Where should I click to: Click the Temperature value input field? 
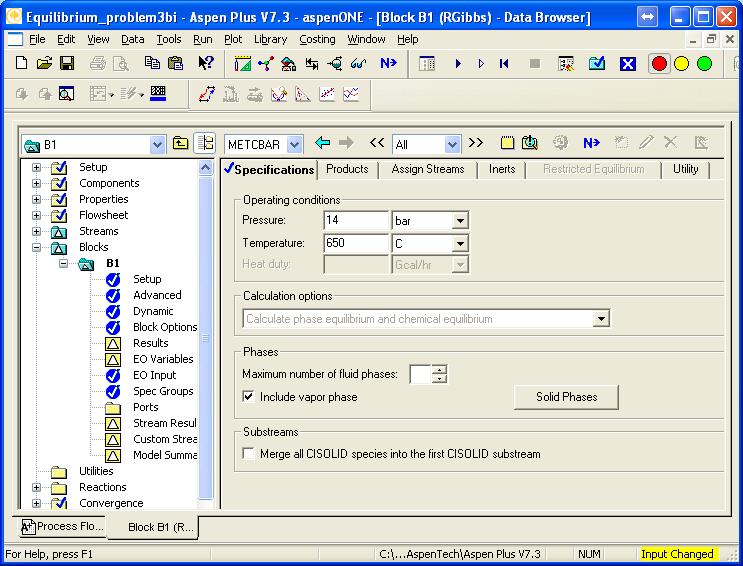(356, 243)
